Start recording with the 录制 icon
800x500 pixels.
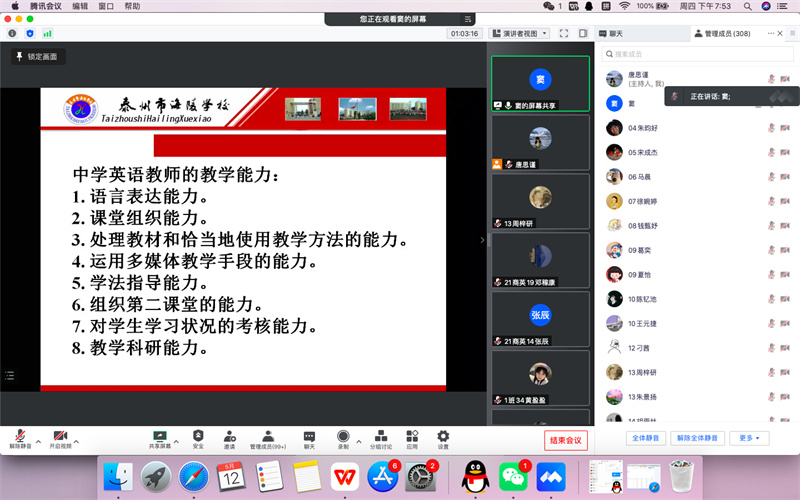point(343,436)
